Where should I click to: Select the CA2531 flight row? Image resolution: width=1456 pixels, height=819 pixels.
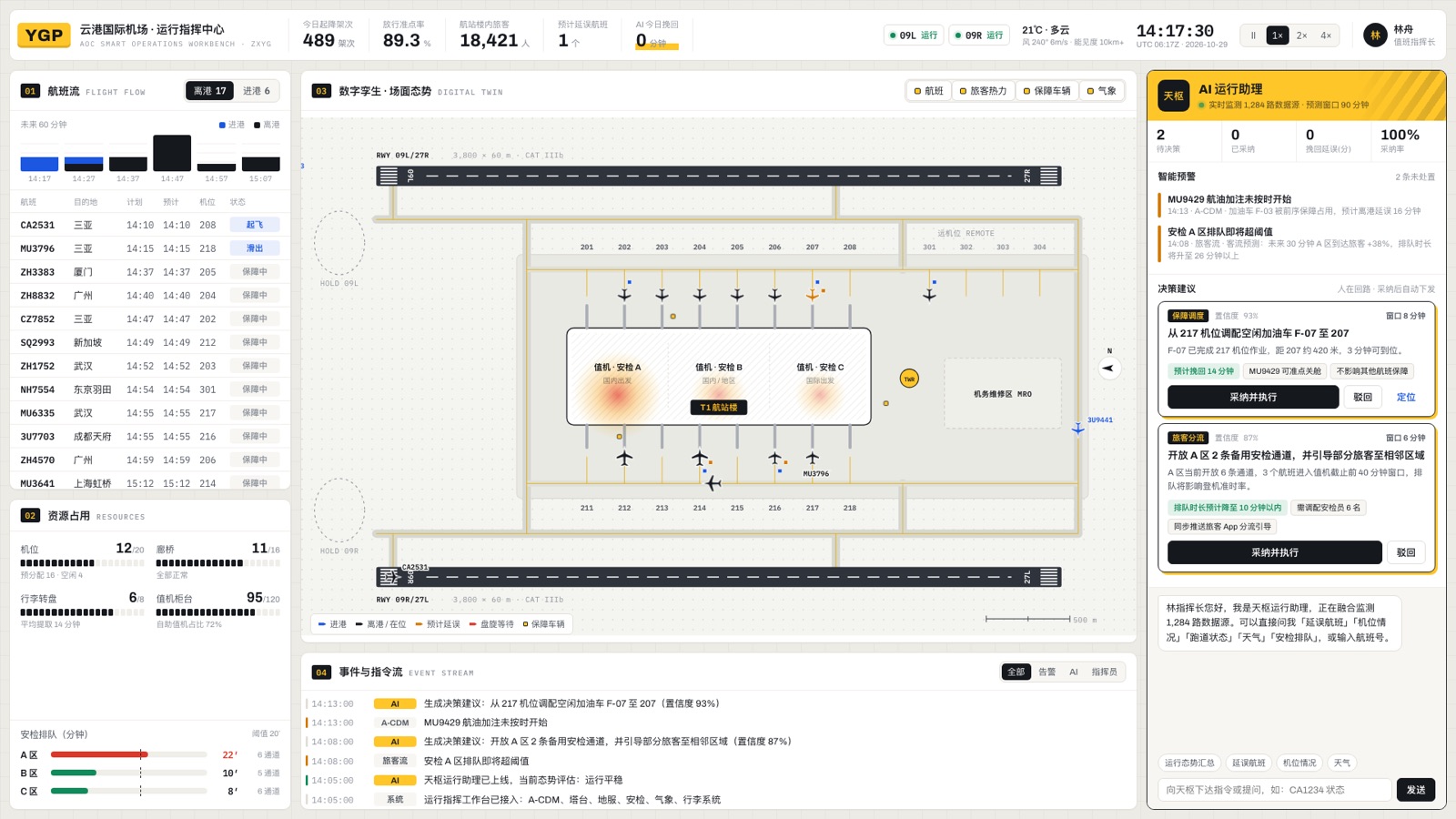click(x=150, y=225)
